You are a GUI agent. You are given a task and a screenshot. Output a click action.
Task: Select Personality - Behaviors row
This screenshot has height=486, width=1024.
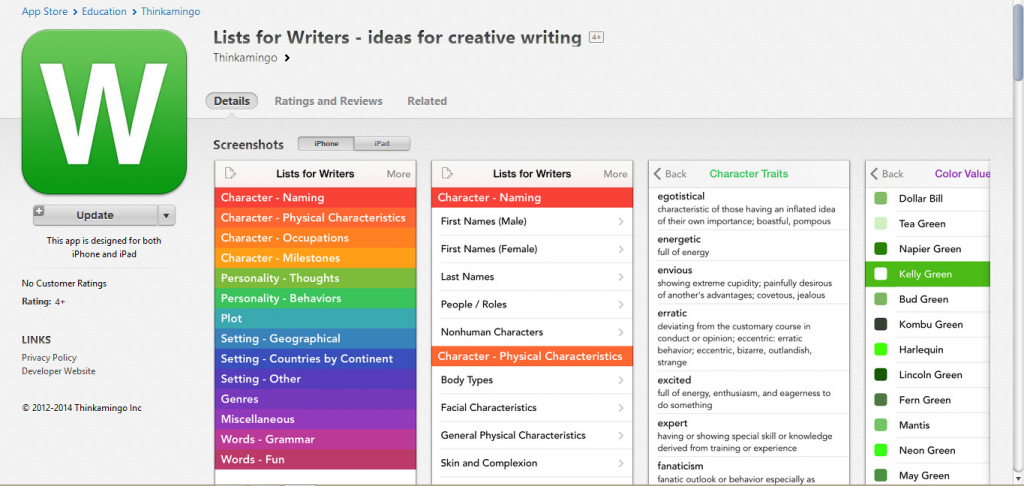315,299
